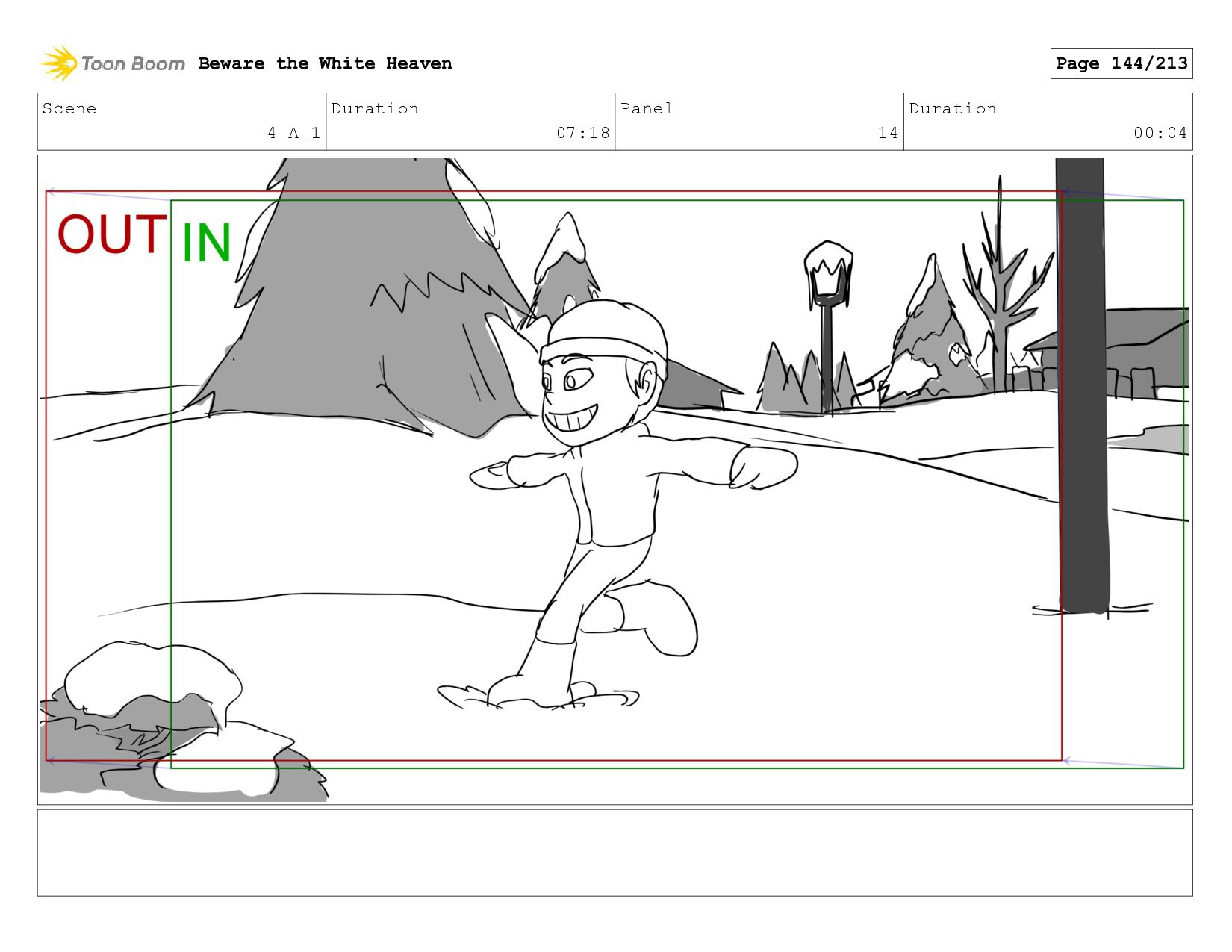
Task: Click the title 'Beware the White Heaven'
Action: pyautogui.click(x=326, y=63)
